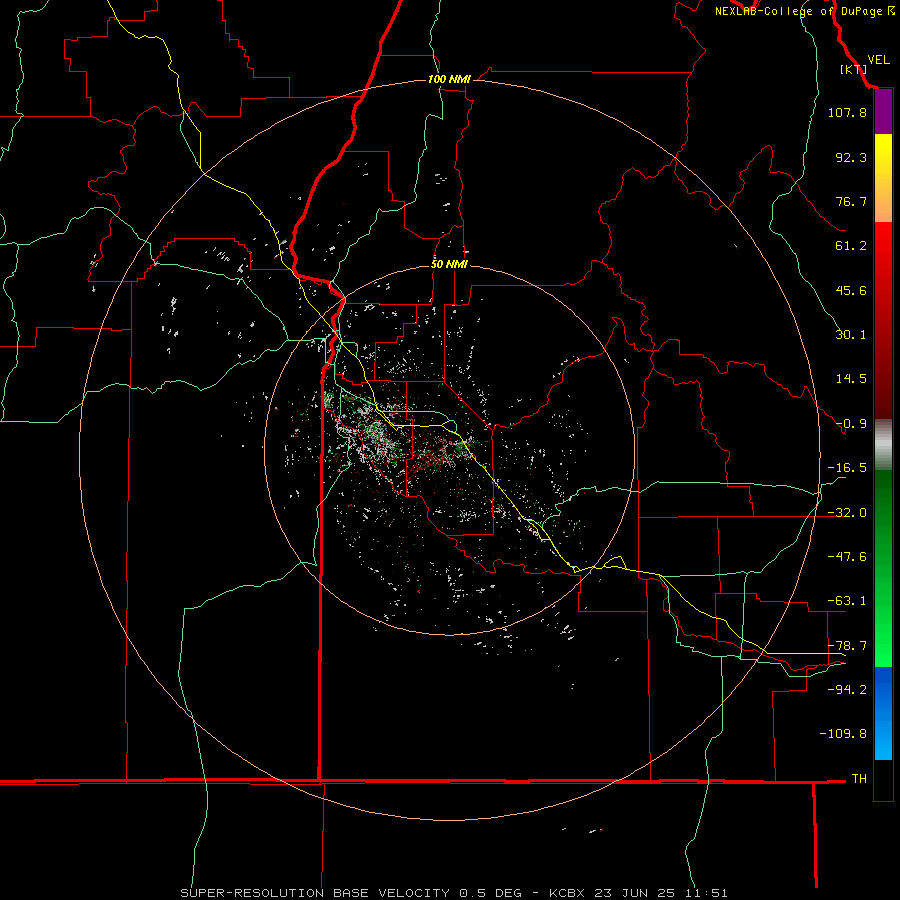The image size is (900, 900).
Task: Select the -78.7 scale value
Action: pos(847,646)
